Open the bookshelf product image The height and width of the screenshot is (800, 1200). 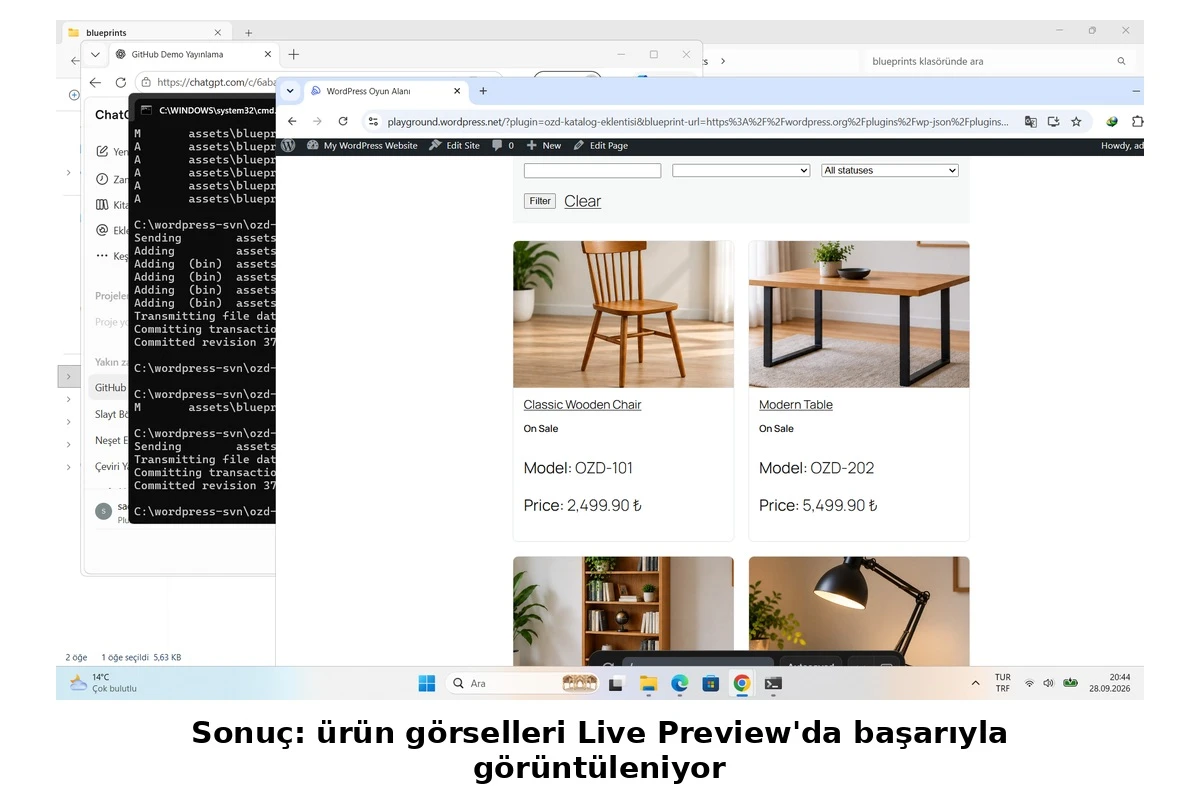pos(623,611)
